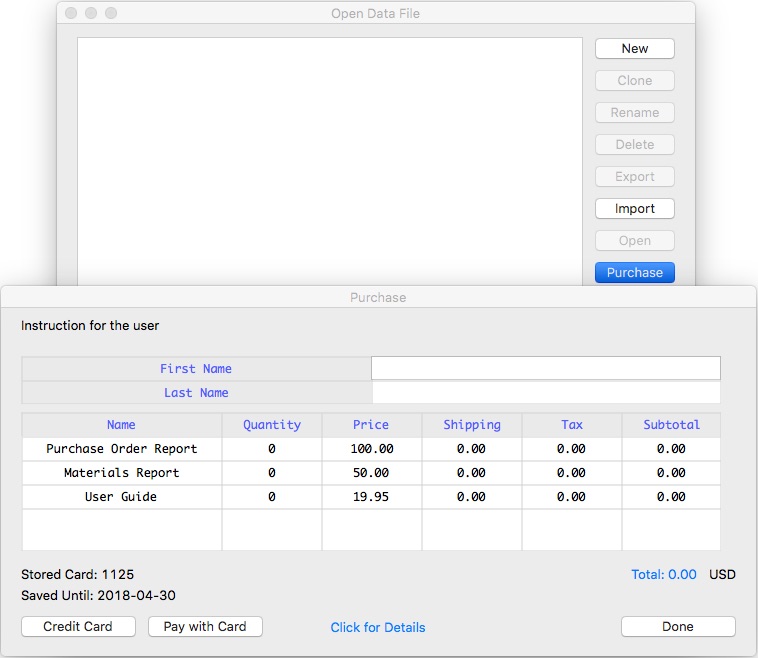Select Quantity cell for Materials Report

click(271, 473)
